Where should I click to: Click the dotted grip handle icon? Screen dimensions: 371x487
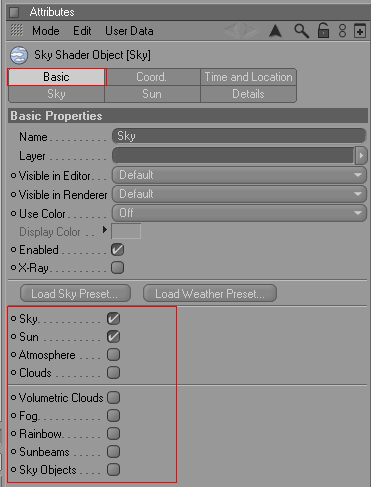click(17, 30)
